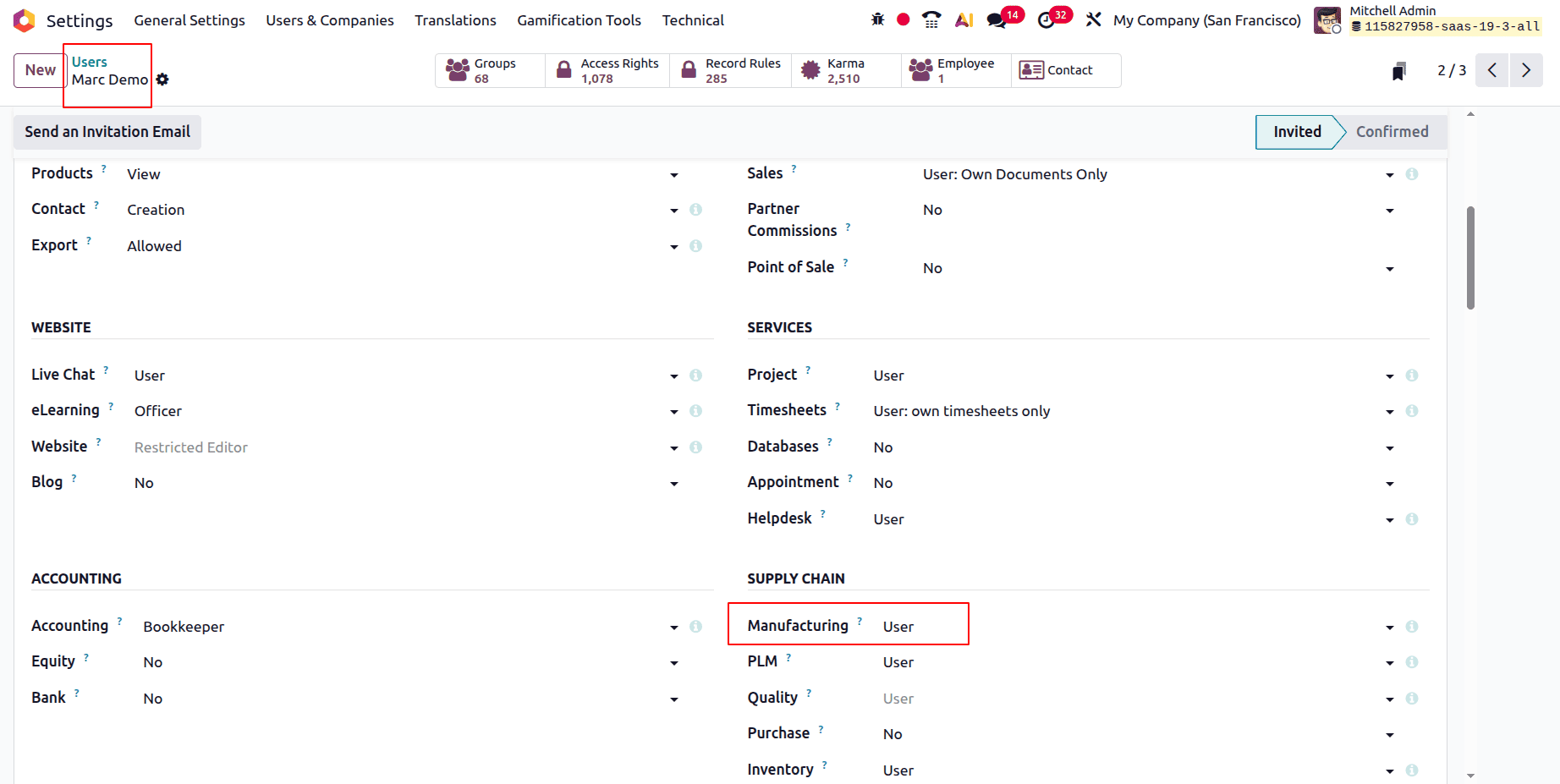
Task: Open Record Rules 285 button
Action: [x=731, y=70]
